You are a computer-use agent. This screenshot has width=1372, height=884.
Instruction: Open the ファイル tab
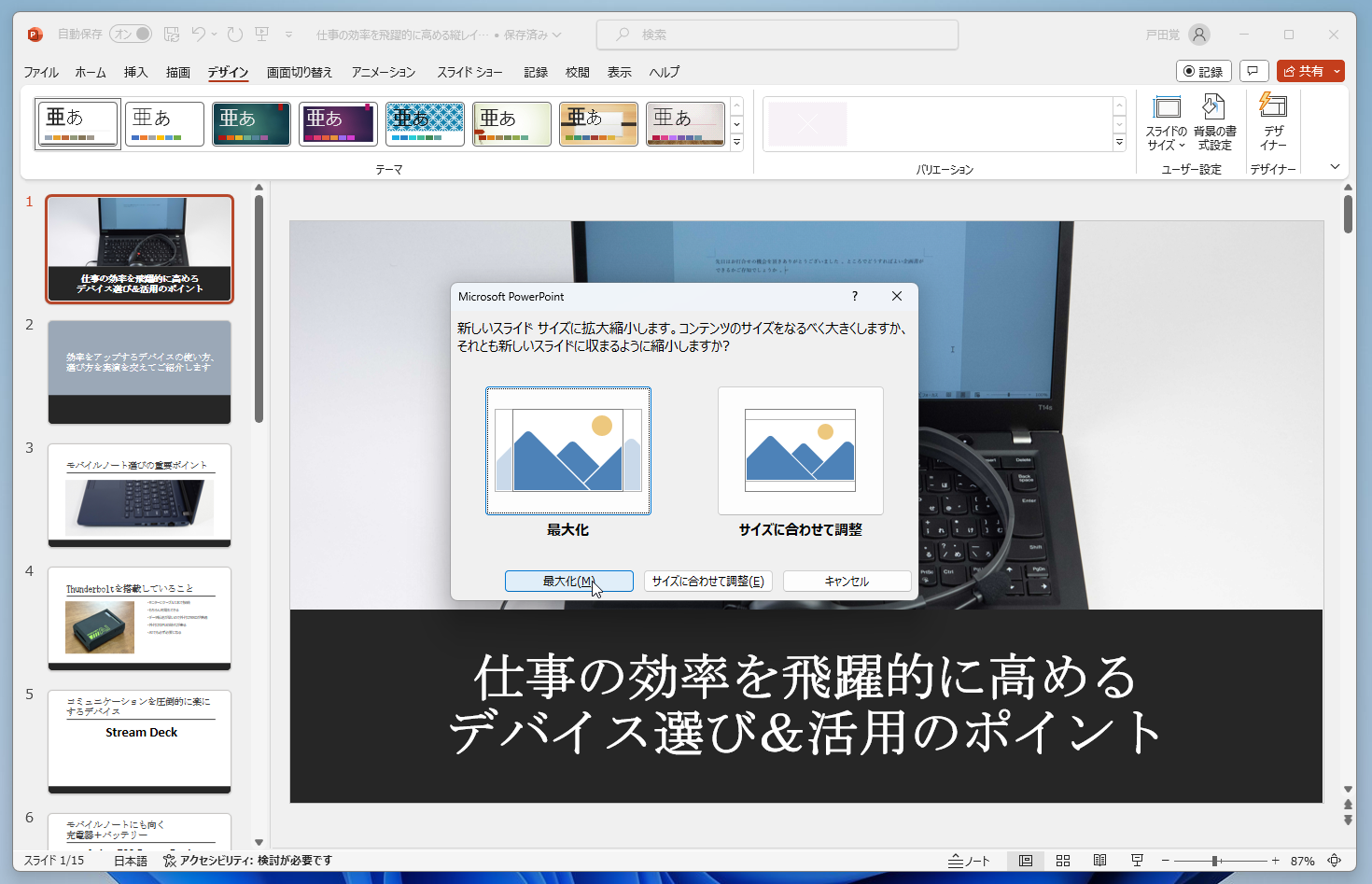pos(41,72)
